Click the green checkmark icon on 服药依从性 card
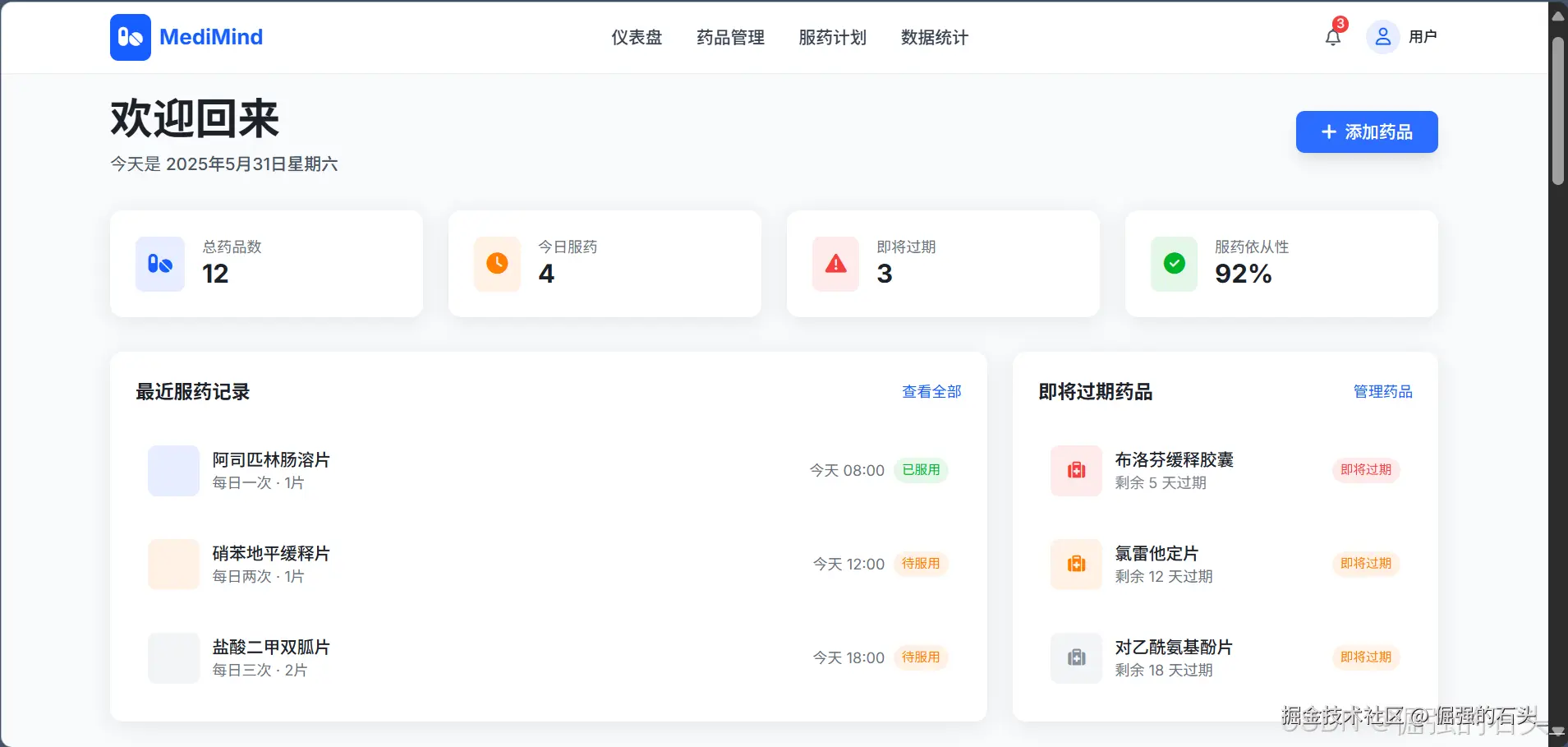This screenshot has width=1568, height=747. [1174, 264]
